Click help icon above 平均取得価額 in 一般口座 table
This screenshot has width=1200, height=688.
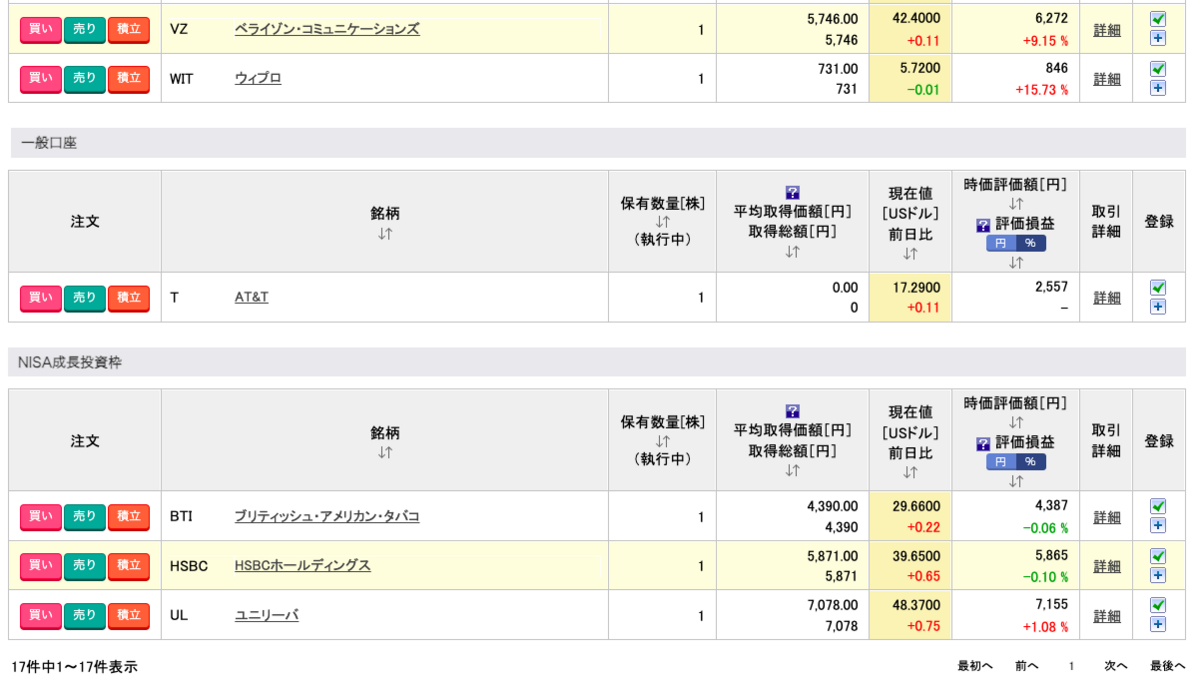pyautogui.click(x=793, y=192)
